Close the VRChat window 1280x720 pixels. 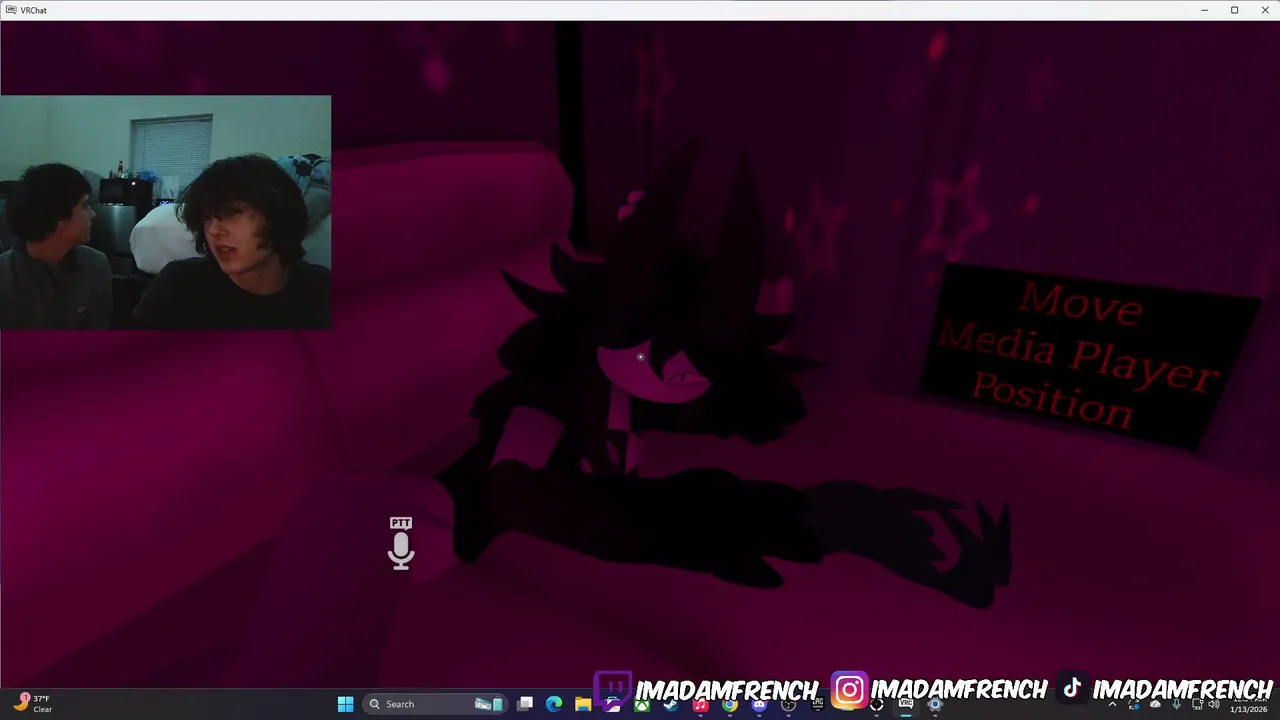tap(1264, 10)
